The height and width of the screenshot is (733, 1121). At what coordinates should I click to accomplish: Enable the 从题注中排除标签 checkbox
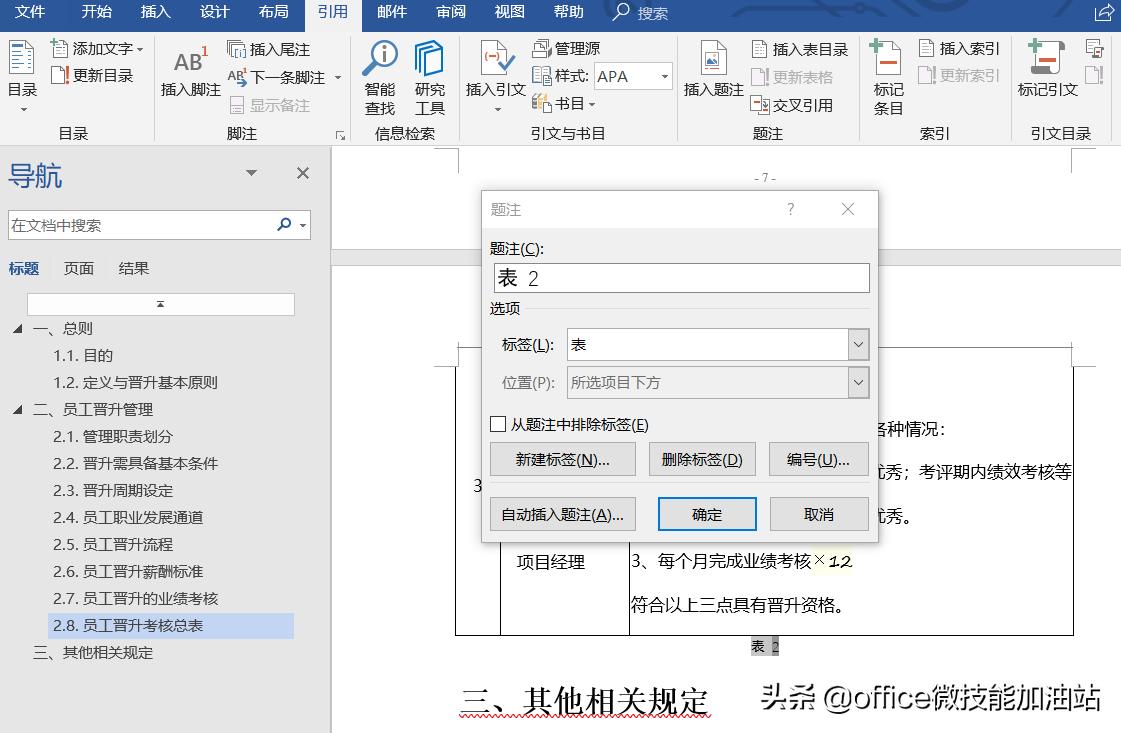[498, 423]
